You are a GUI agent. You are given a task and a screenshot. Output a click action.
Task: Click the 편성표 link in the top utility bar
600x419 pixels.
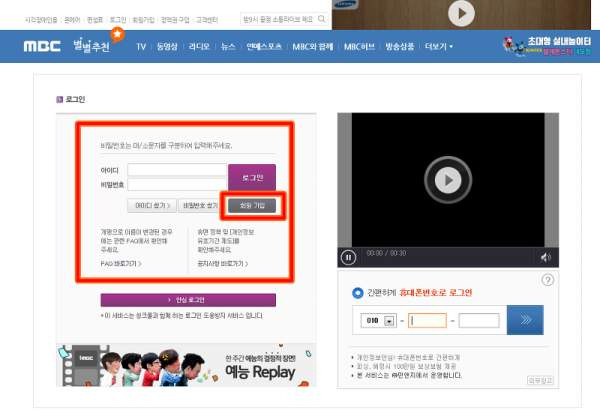pyautogui.click(x=95, y=20)
